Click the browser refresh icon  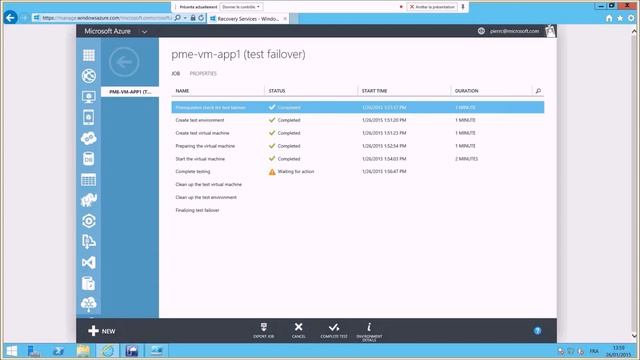tap(201, 18)
